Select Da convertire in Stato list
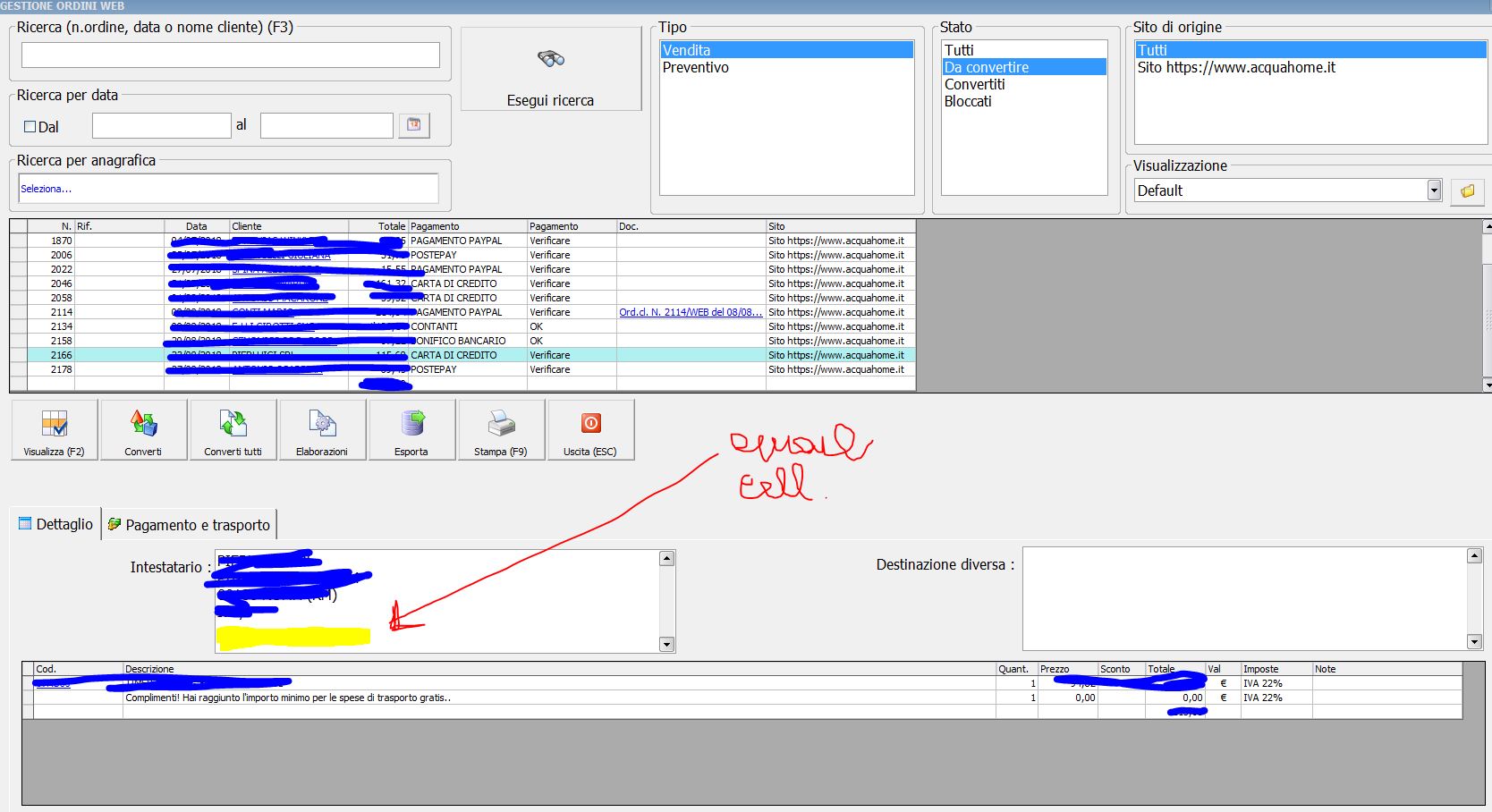This screenshot has width=1492, height=812. click(1024, 67)
